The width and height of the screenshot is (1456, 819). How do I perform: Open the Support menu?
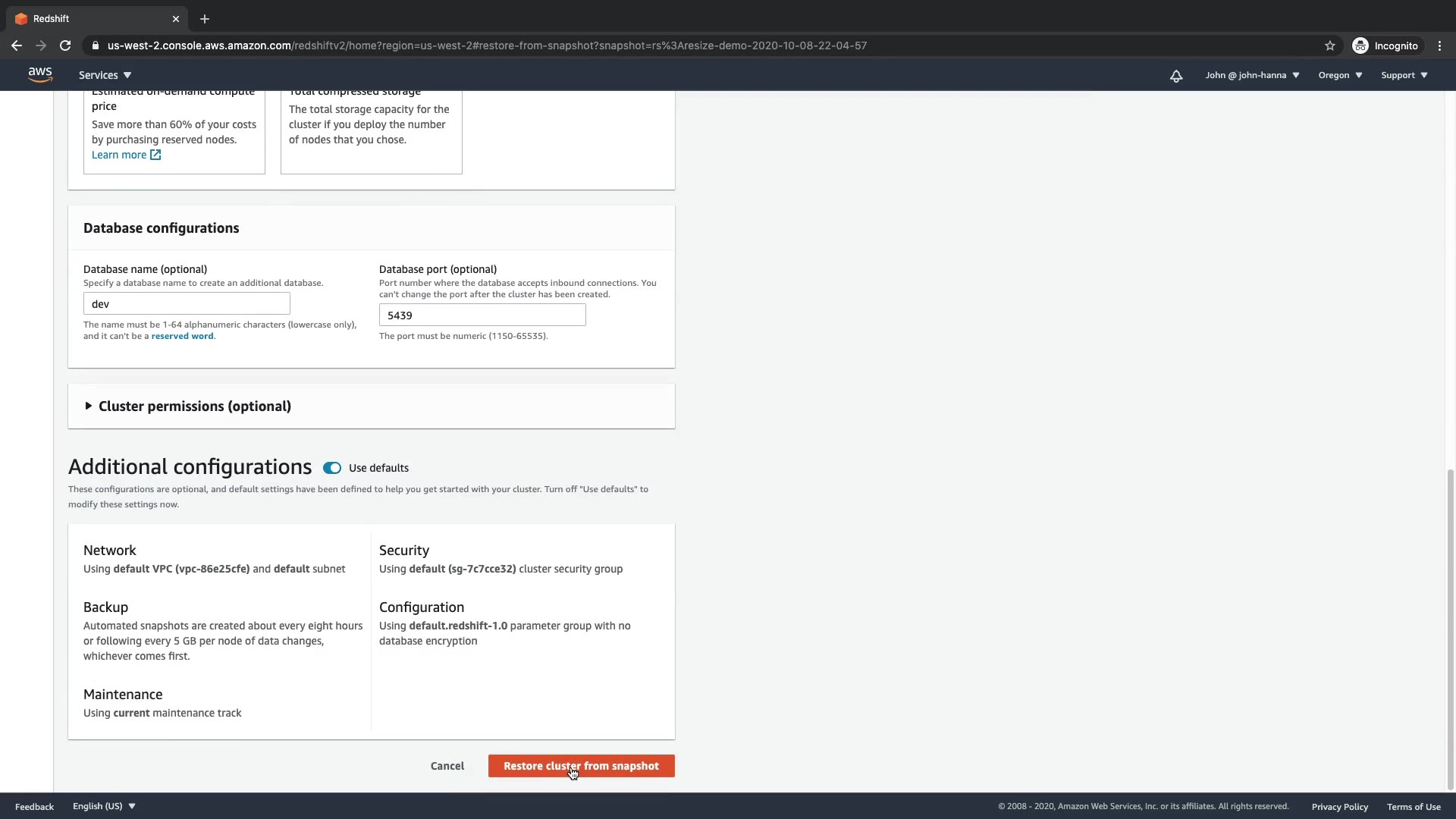(x=1404, y=75)
